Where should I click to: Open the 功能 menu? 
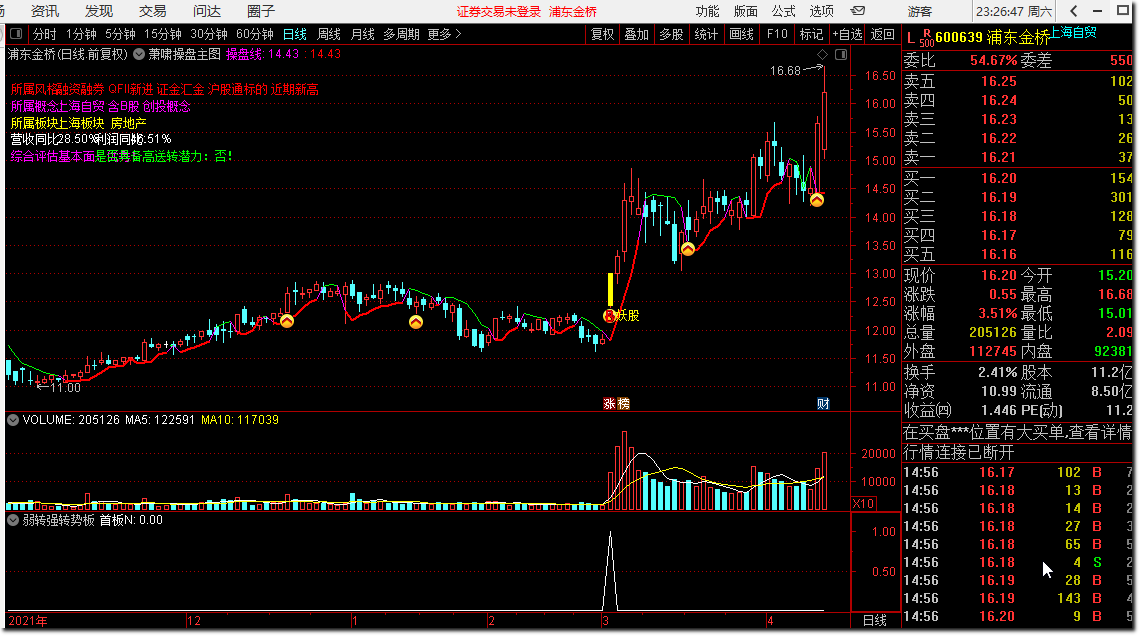pyautogui.click(x=707, y=11)
